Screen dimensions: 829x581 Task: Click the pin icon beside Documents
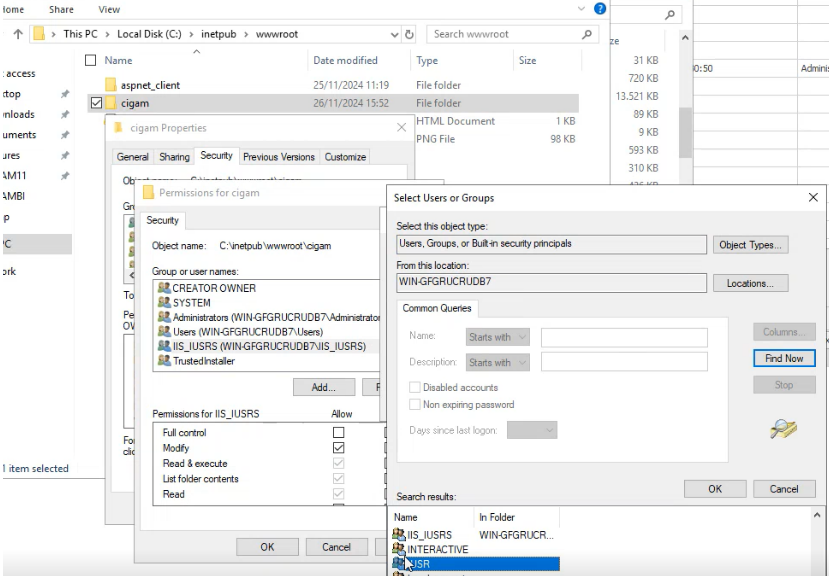click(x=65, y=135)
